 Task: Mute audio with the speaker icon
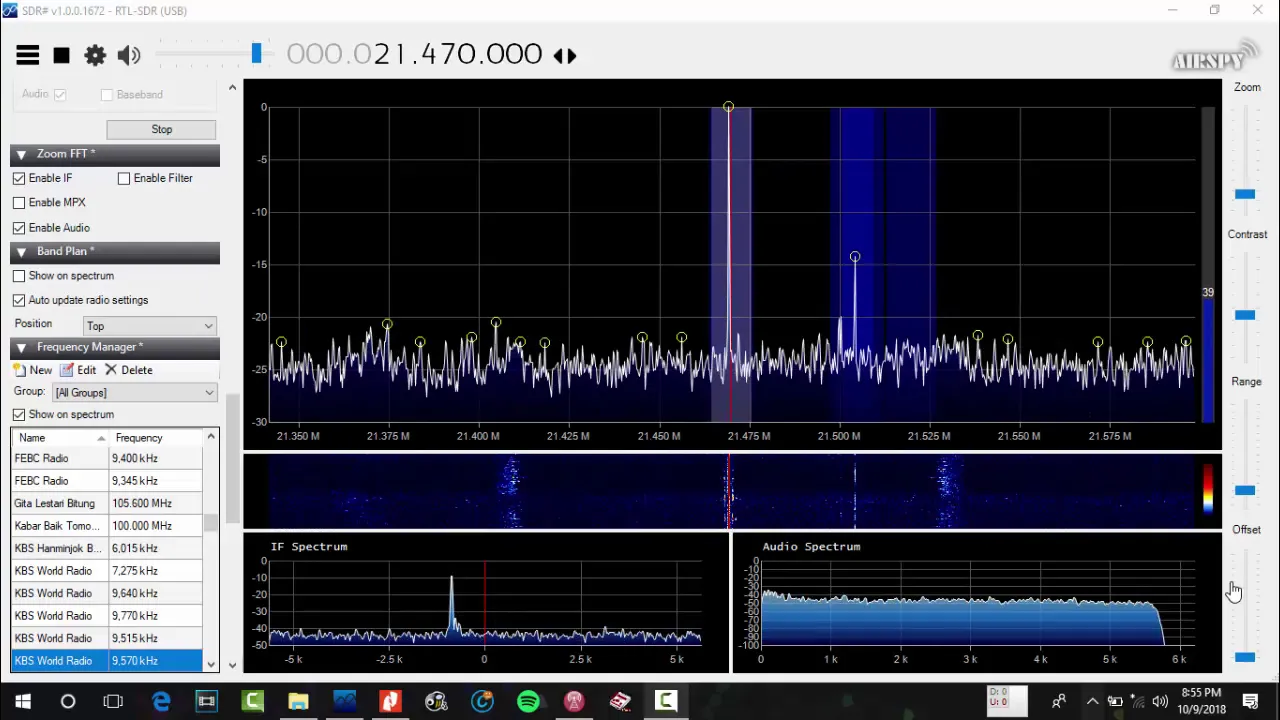[x=128, y=55]
